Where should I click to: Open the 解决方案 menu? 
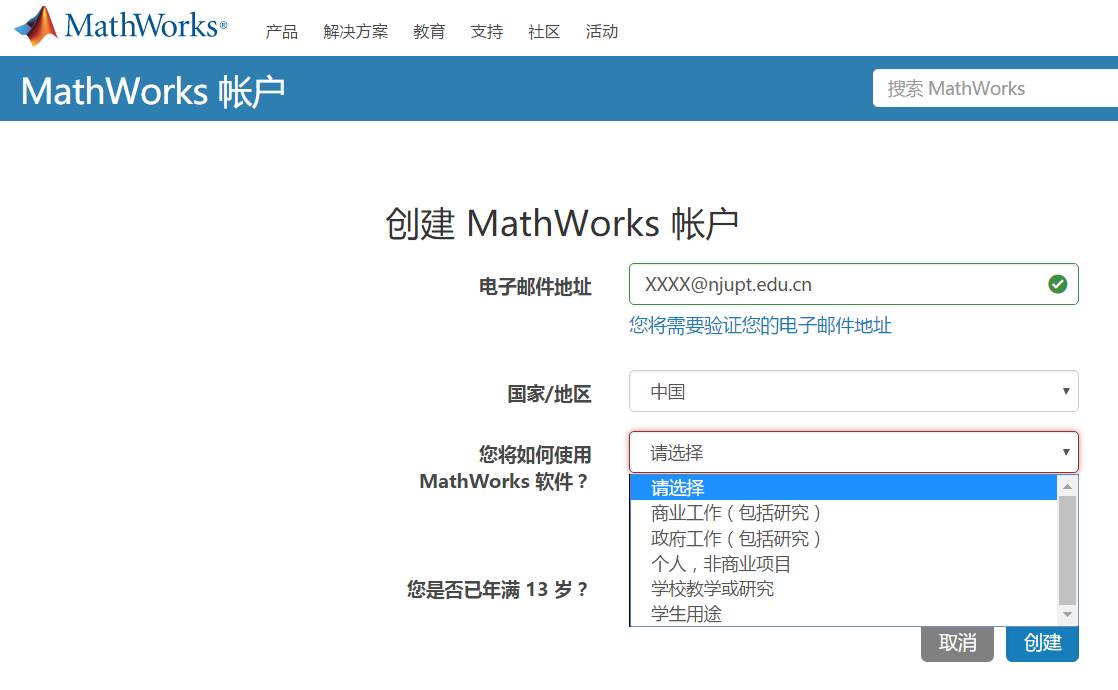(355, 31)
